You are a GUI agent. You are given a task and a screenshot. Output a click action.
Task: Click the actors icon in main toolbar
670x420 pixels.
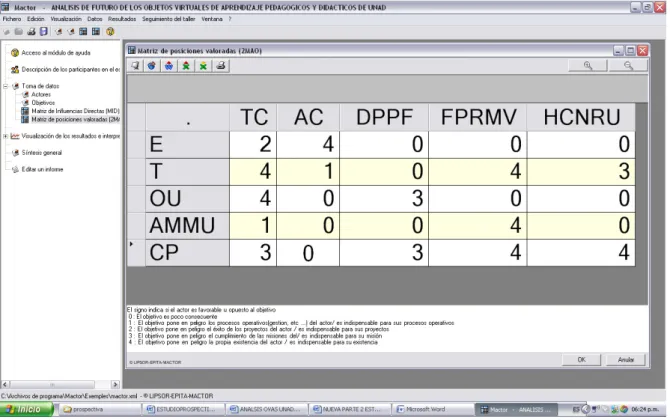tap(59, 32)
